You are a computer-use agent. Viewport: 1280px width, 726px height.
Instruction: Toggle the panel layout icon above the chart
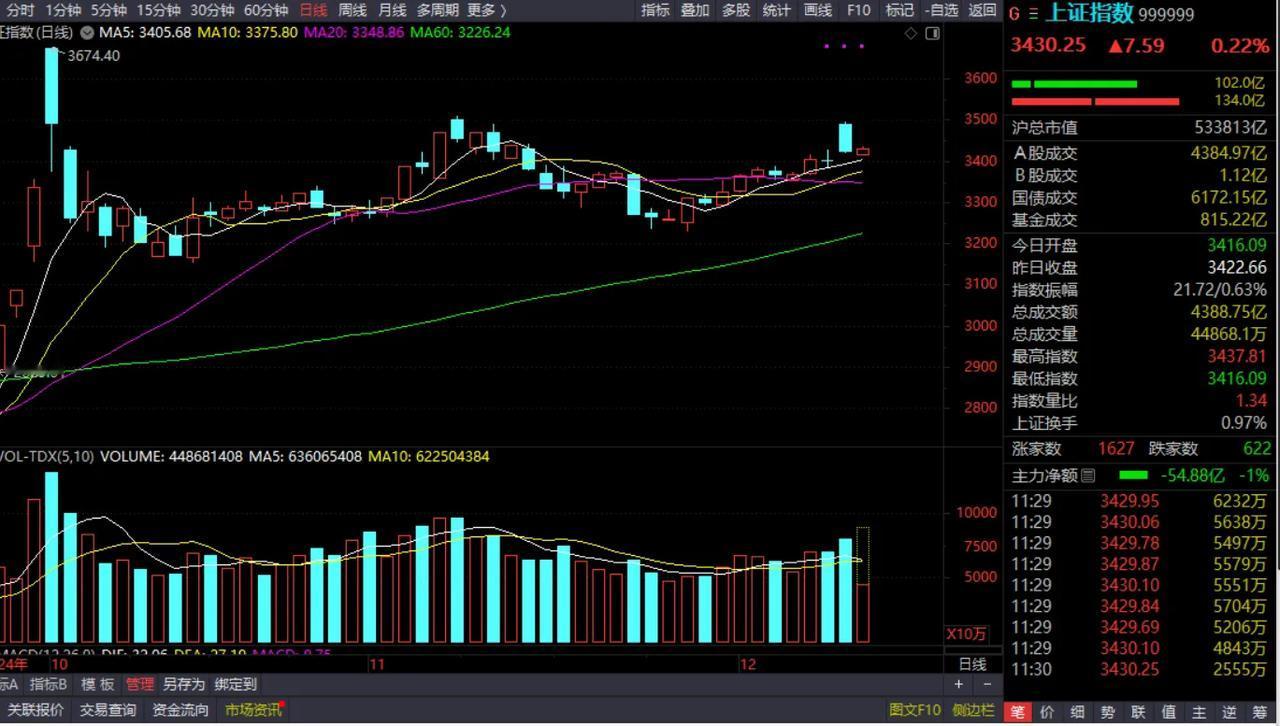[x=932, y=33]
